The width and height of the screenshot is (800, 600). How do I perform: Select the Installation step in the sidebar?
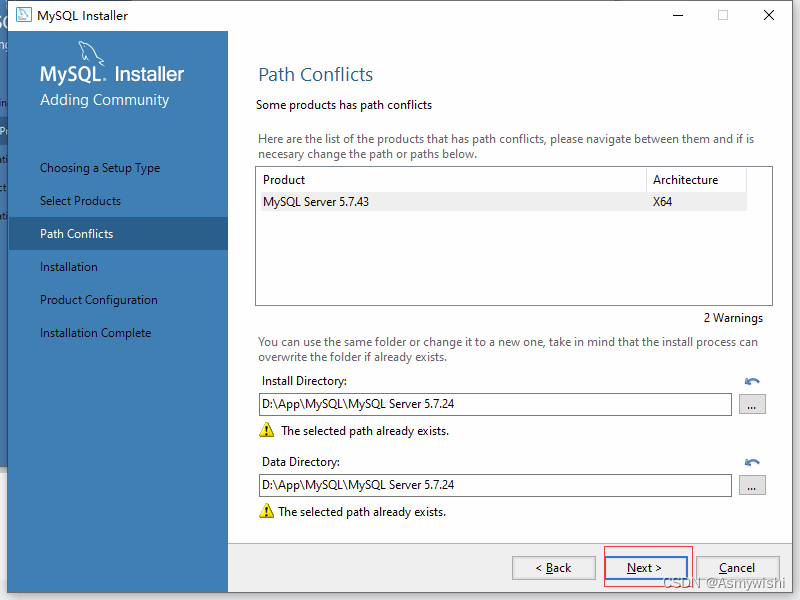coord(71,266)
